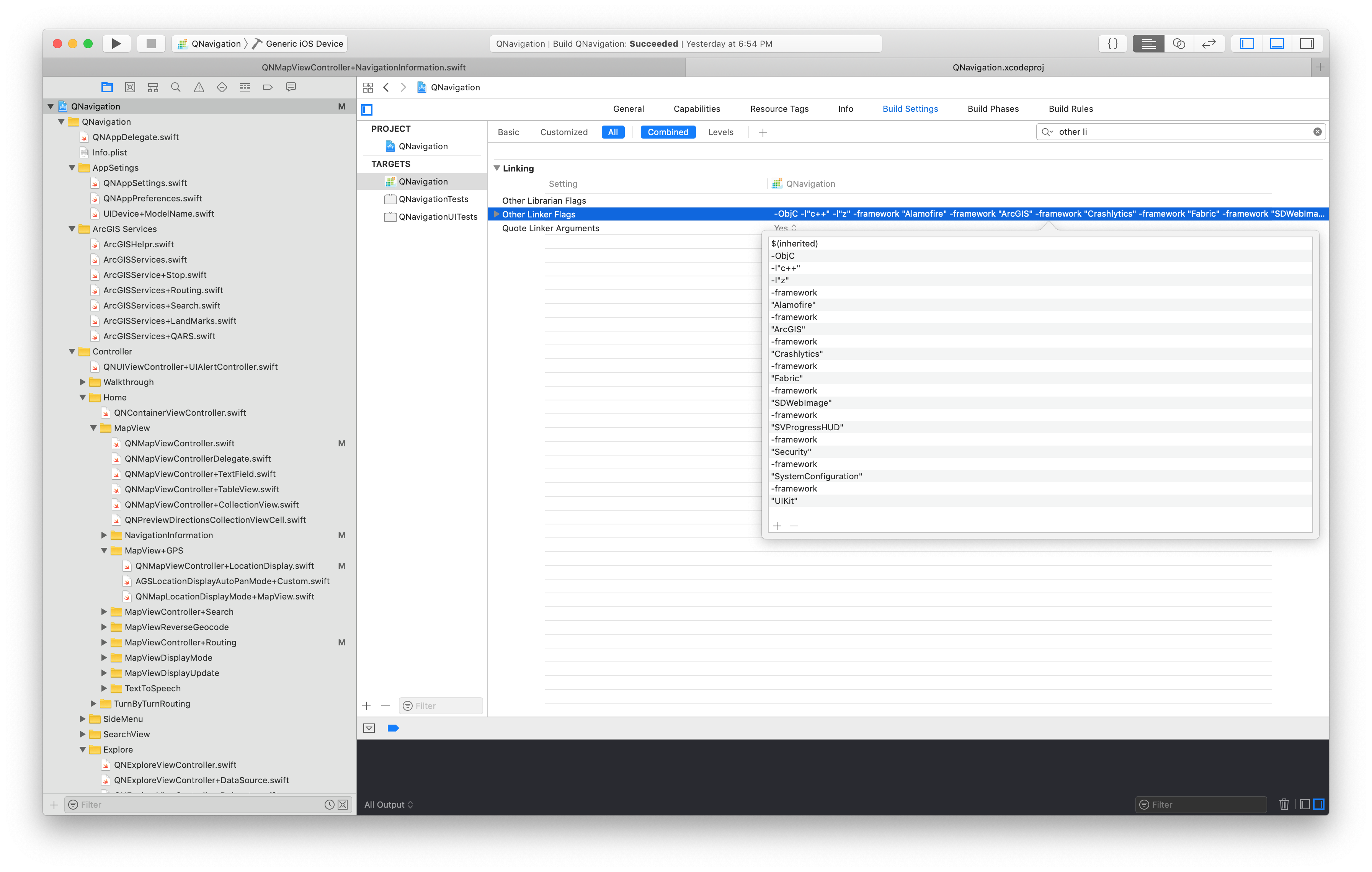Open the Breakpoint navigator icon
This screenshot has width=1372, height=872.
click(268, 87)
